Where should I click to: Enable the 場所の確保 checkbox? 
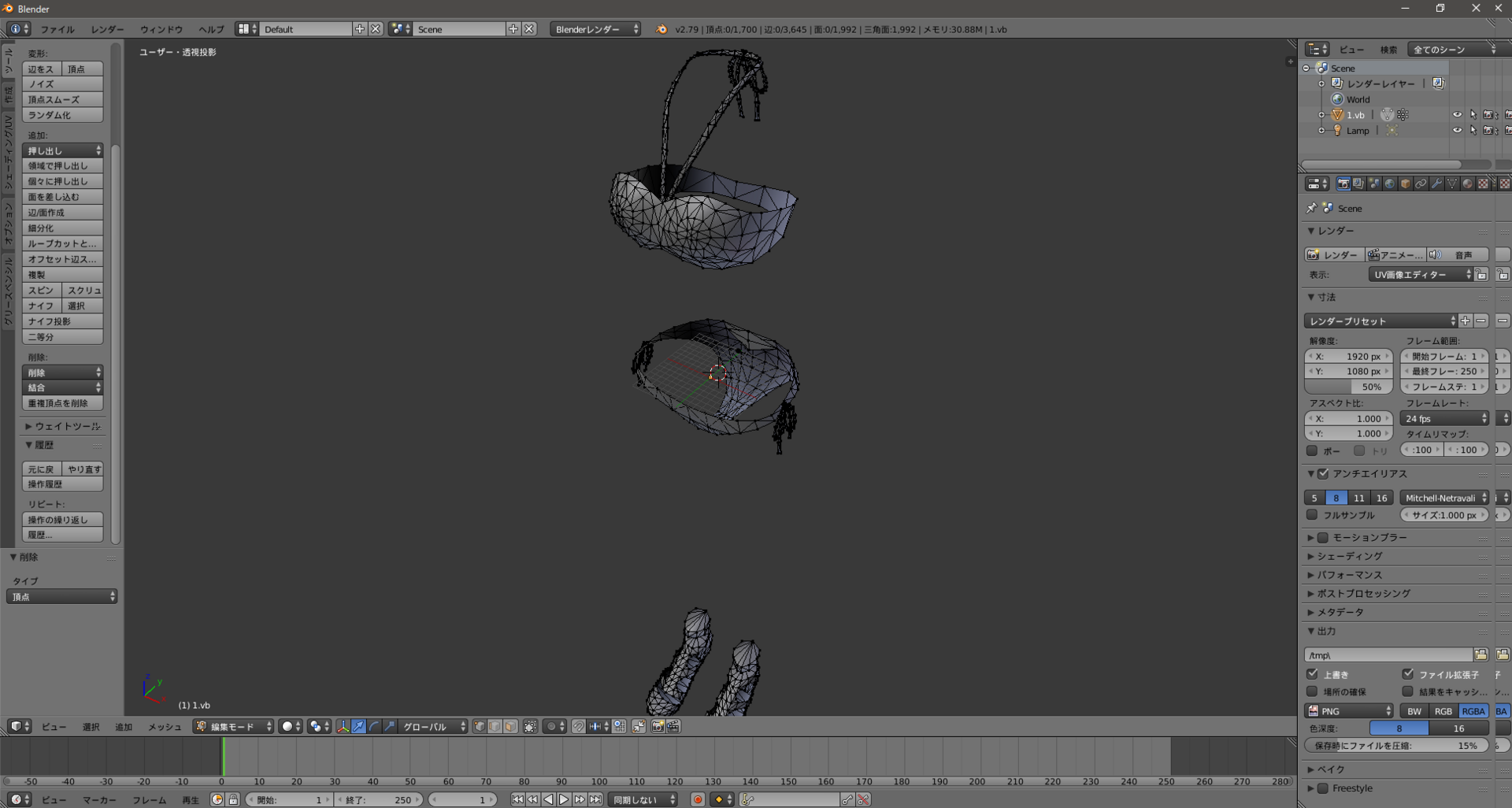[x=1312, y=691]
